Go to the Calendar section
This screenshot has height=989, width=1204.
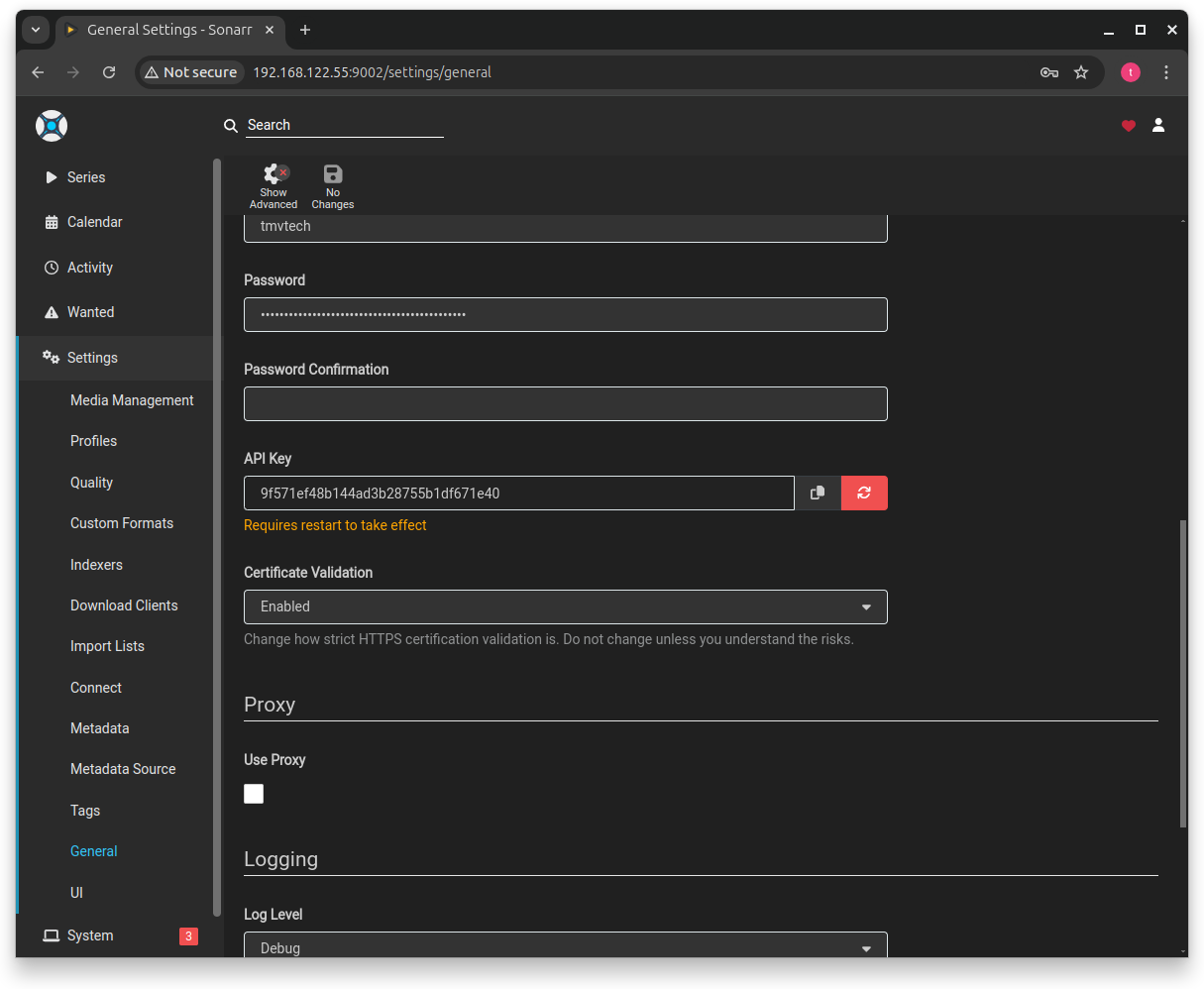pos(96,221)
